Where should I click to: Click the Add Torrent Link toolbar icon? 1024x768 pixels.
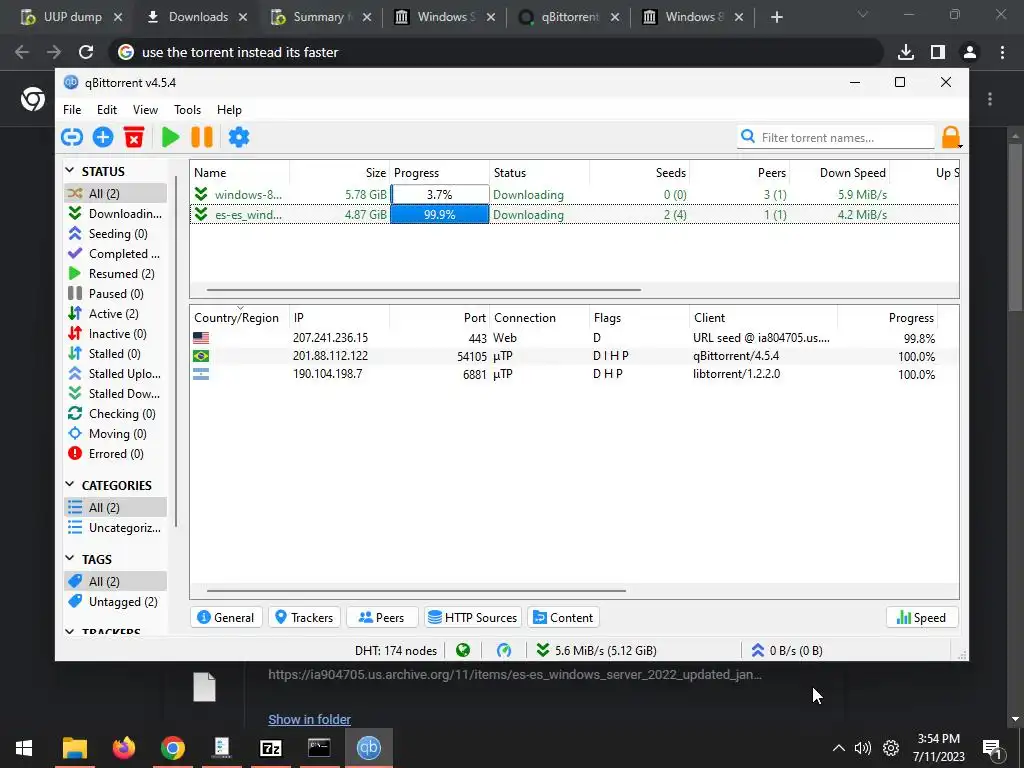pyautogui.click(x=72, y=137)
